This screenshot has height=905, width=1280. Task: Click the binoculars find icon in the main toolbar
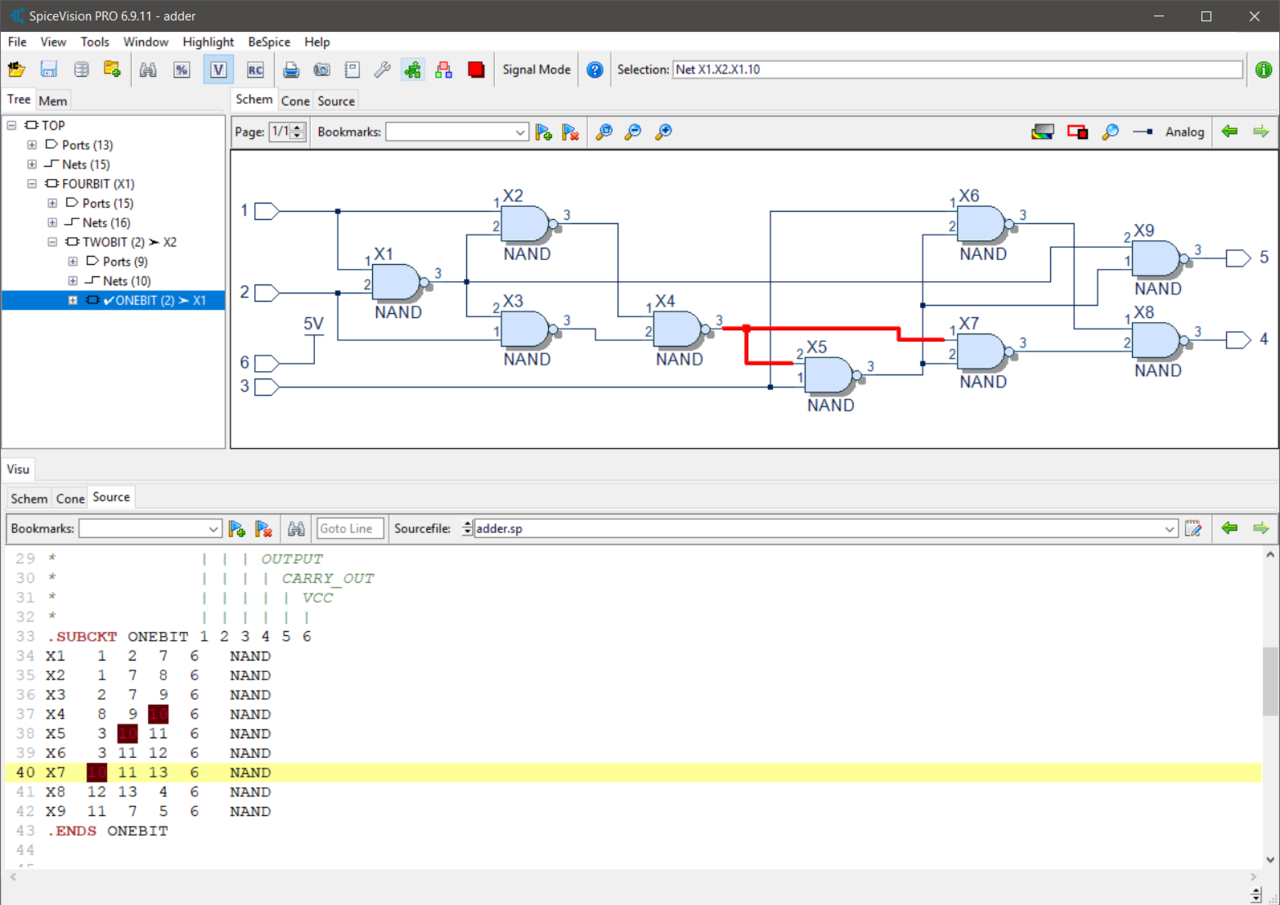(x=148, y=70)
